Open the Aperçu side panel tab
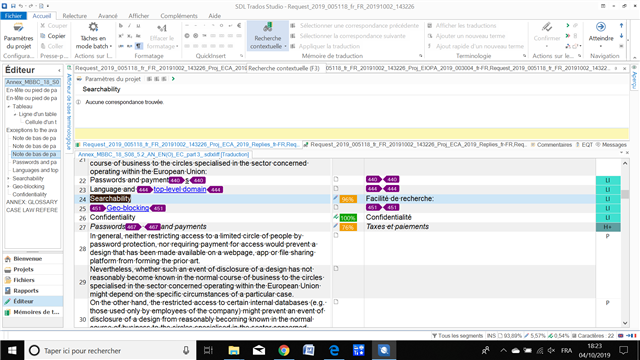The image size is (640, 360). click(634, 78)
